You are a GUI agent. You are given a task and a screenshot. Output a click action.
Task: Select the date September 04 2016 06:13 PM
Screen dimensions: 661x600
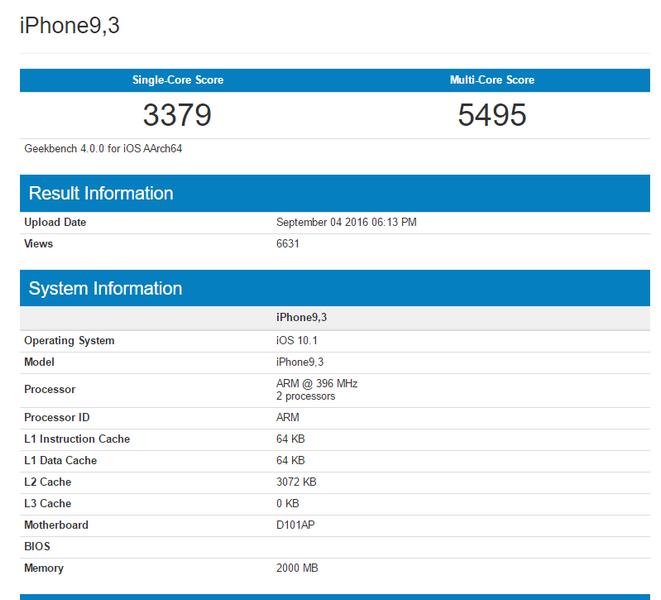click(x=346, y=222)
